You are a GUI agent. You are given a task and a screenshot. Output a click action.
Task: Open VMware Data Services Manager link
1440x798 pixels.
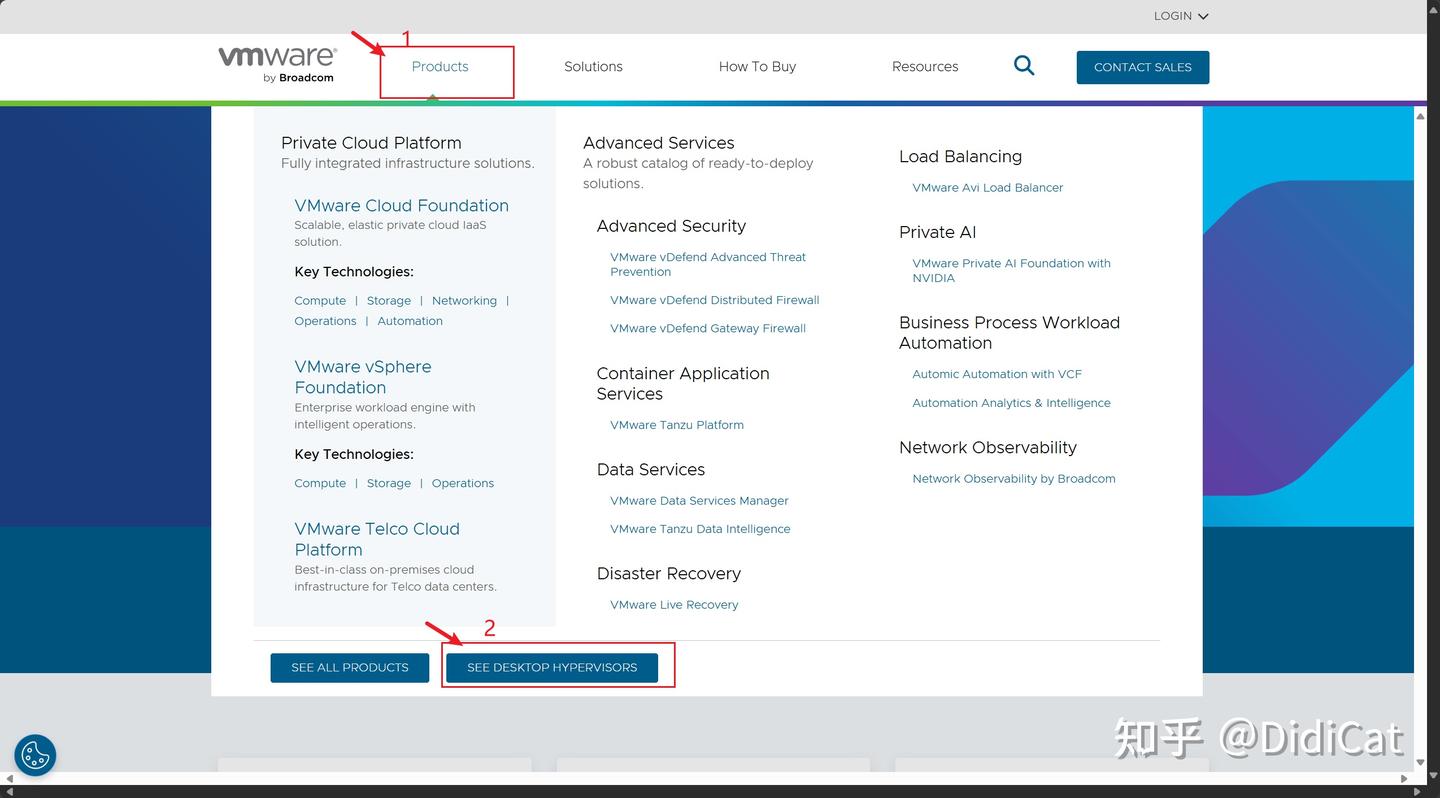699,501
